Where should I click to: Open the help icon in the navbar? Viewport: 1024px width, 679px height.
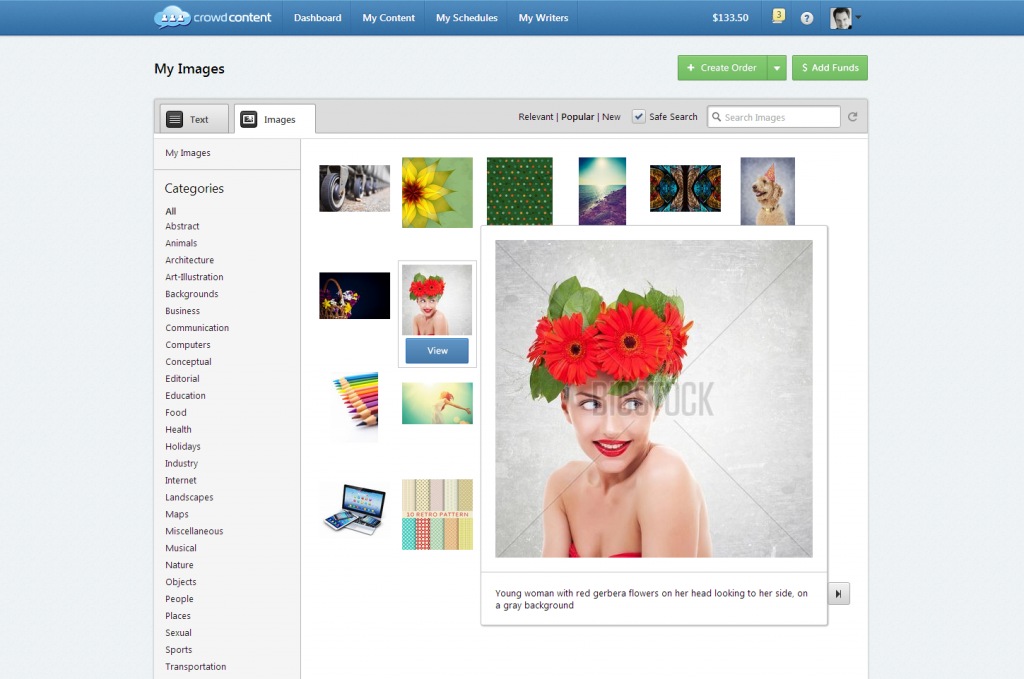pyautogui.click(x=806, y=17)
